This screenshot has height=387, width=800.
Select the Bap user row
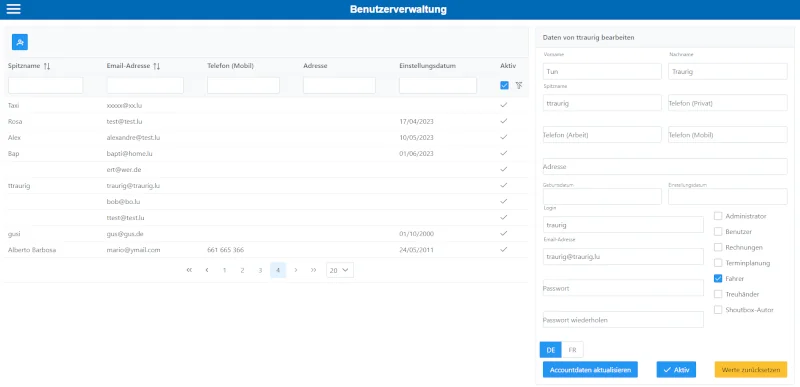266,153
